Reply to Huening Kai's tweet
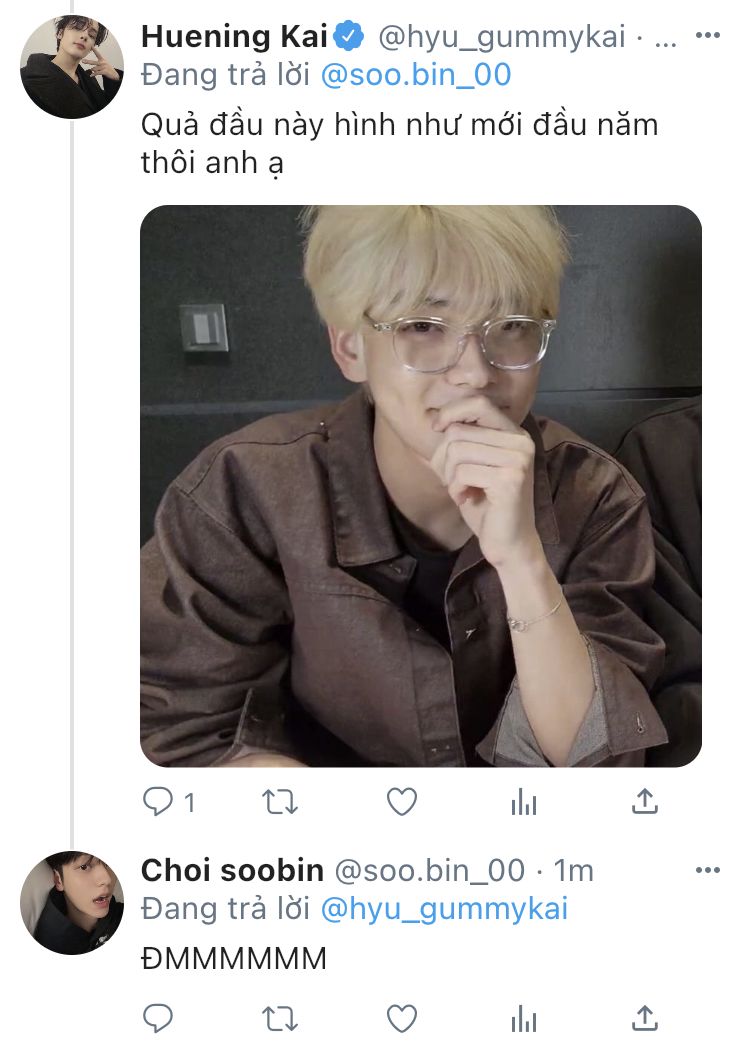 pyautogui.click(x=159, y=801)
